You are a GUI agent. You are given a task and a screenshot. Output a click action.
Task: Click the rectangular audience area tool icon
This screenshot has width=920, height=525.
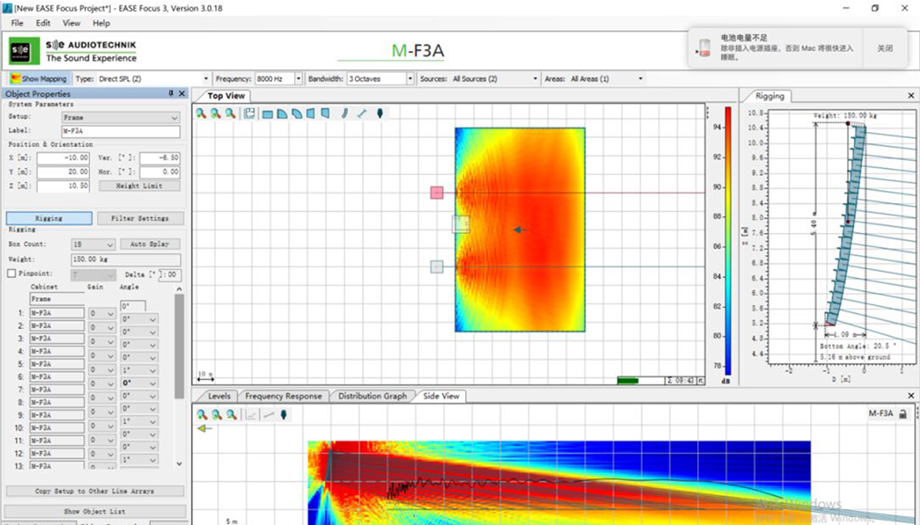point(268,114)
